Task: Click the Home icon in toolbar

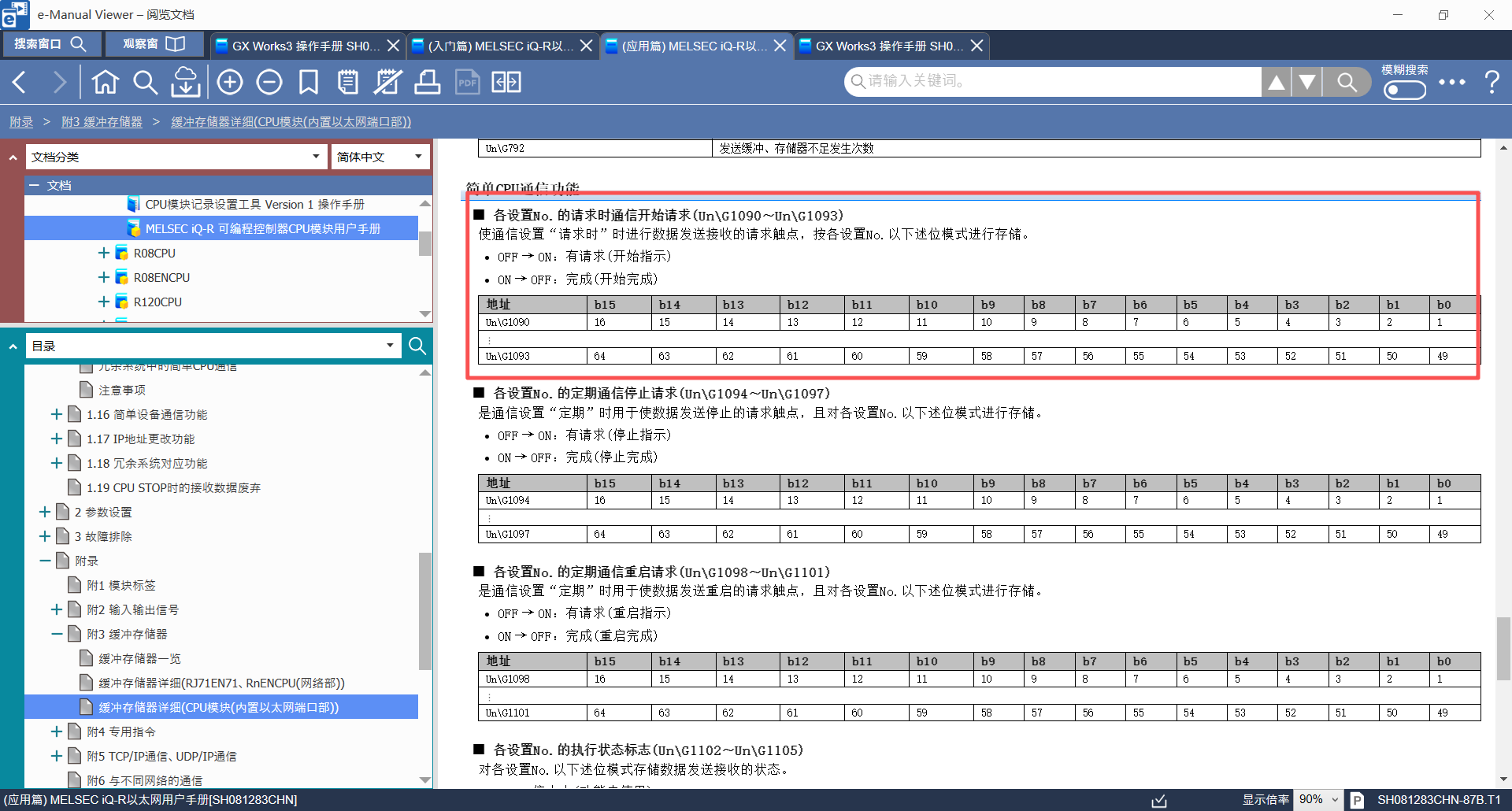Action: (x=105, y=82)
